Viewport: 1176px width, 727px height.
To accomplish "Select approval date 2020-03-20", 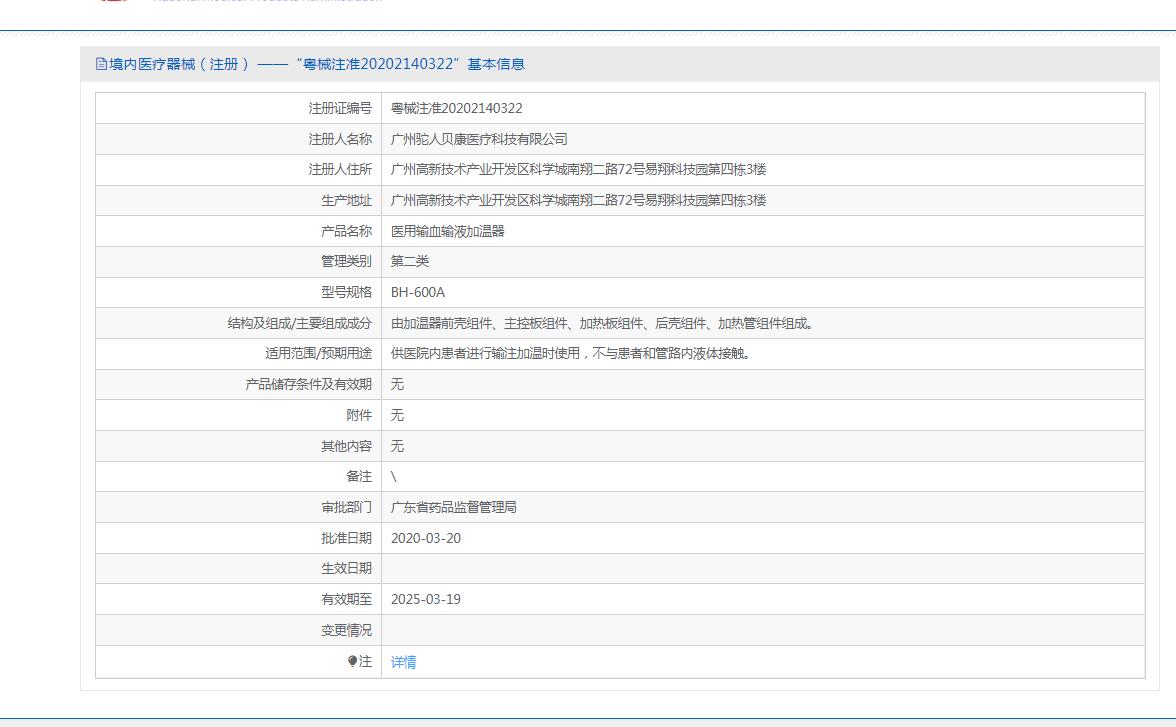I will pyautogui.click(x=426, y=538).
